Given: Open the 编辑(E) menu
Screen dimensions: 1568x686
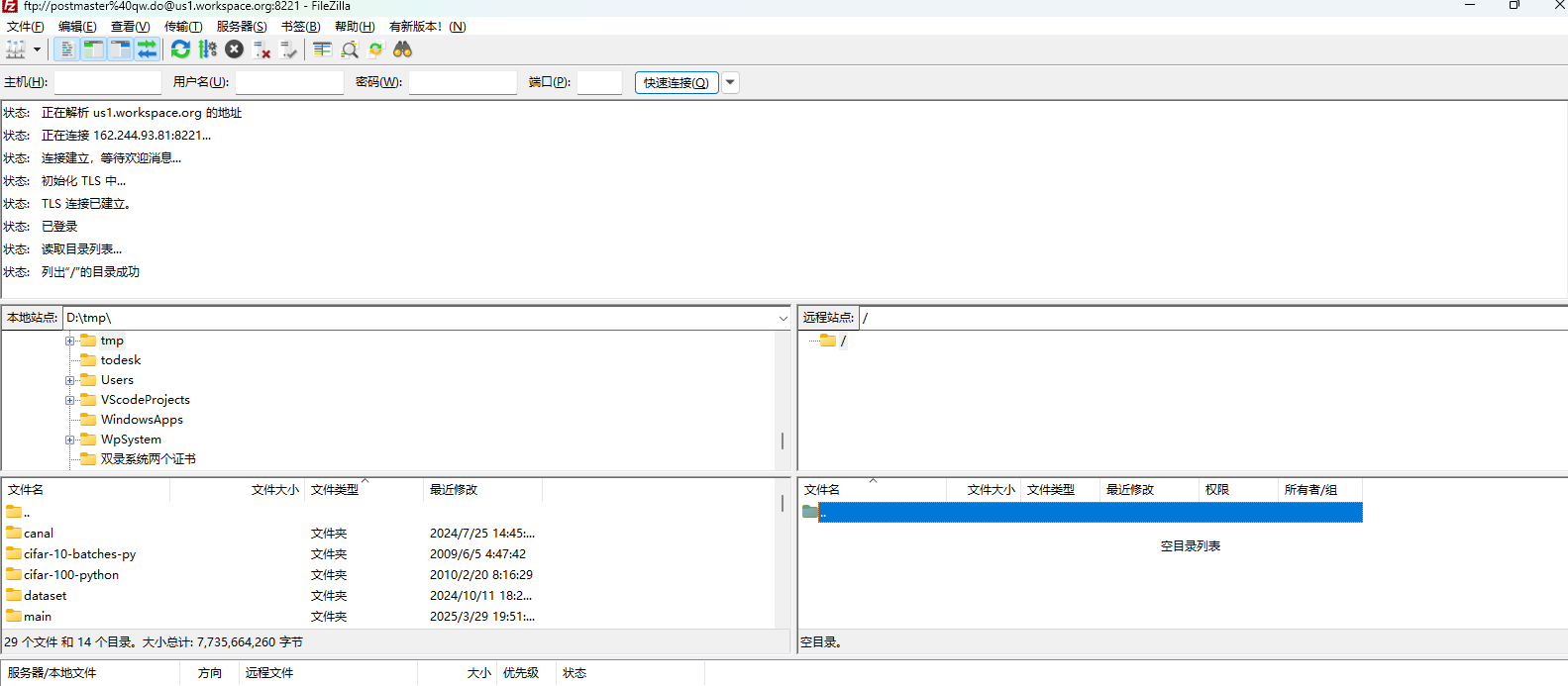Looking at the screenshot, I should 77,27.
